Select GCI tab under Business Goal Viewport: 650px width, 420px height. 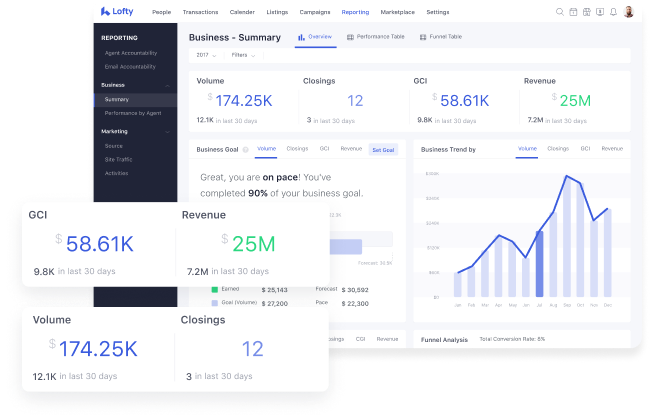(x=324, y=148)
